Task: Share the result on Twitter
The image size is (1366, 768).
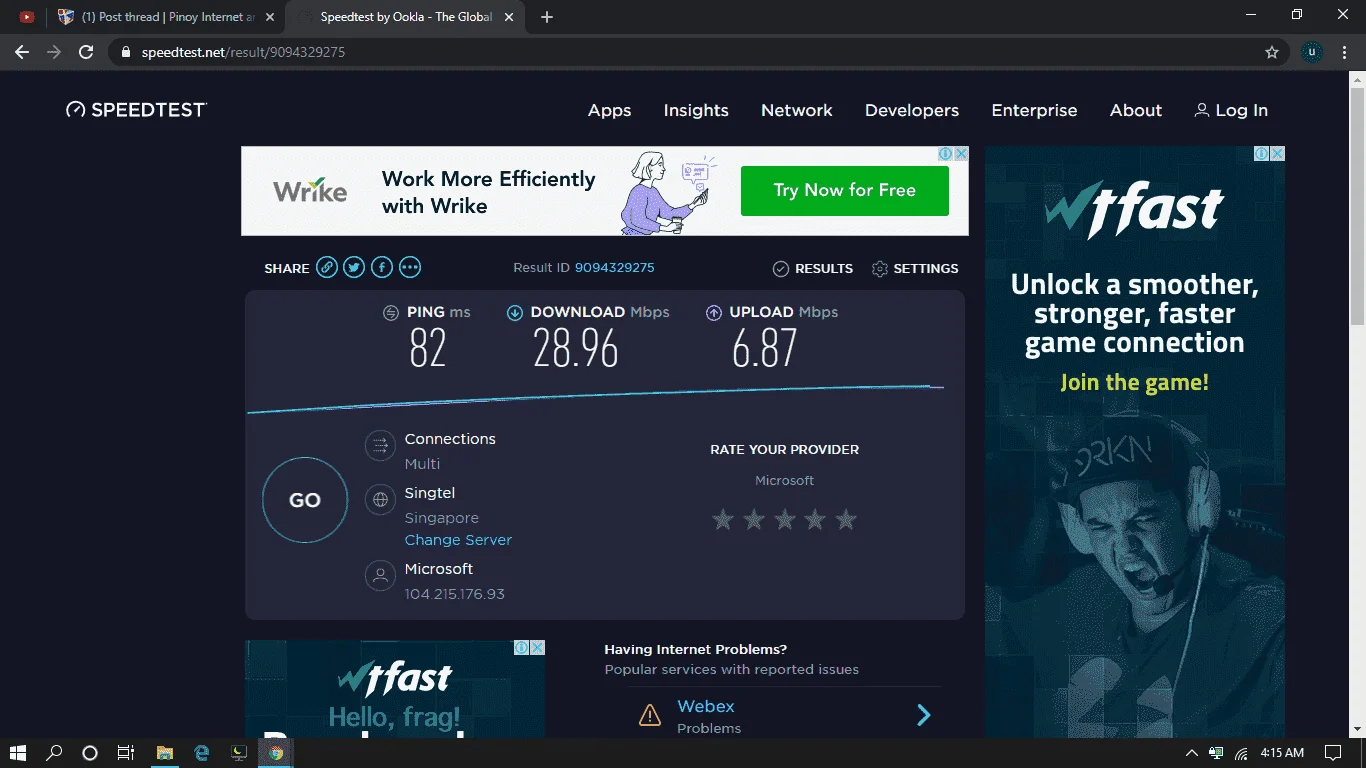Action: 354,267
